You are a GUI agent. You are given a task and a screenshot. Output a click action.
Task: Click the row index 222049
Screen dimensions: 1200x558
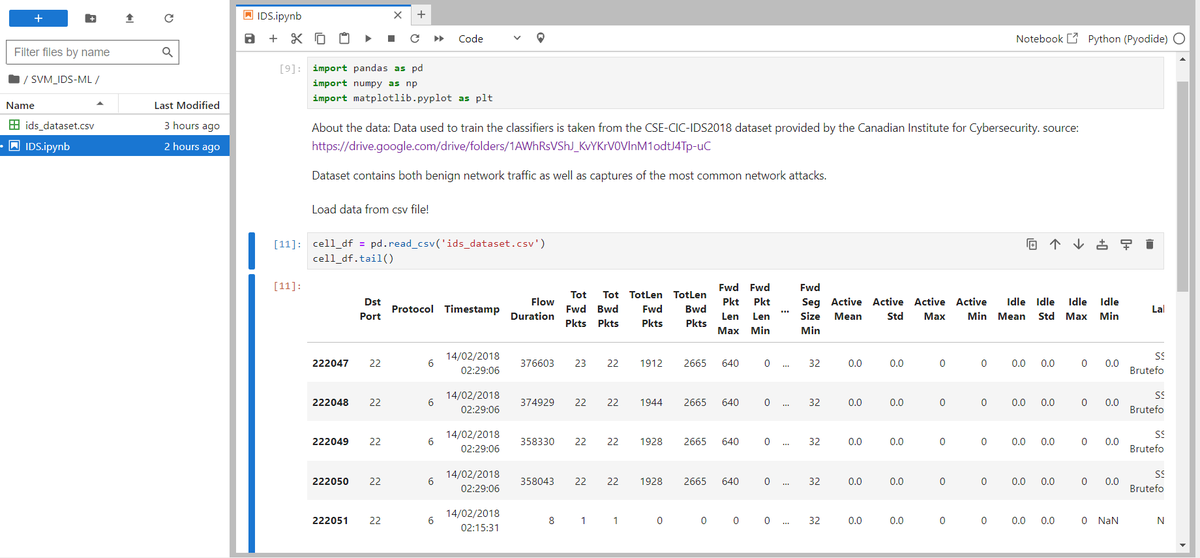pyautogui.click(x=330, y=441)
